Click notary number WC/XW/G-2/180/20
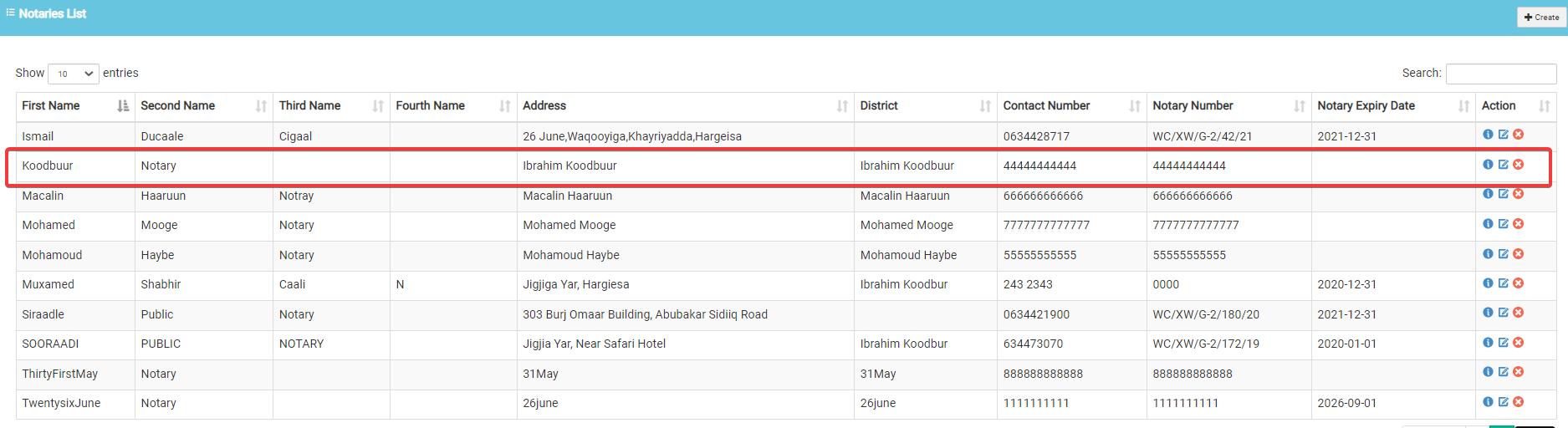The height and width of the screenshot is (428, 1568). [x=1206, y=314]
